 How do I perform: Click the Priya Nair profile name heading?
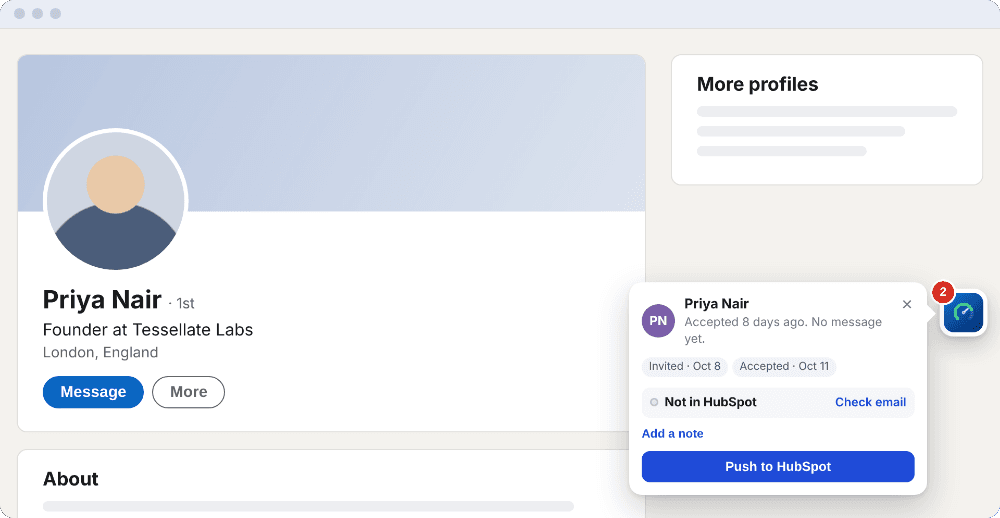click(102, 300)
